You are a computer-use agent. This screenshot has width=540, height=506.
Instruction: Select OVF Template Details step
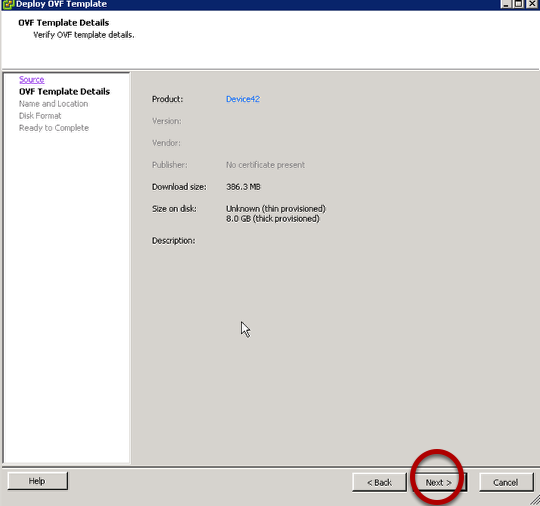(x=64, y=92)
